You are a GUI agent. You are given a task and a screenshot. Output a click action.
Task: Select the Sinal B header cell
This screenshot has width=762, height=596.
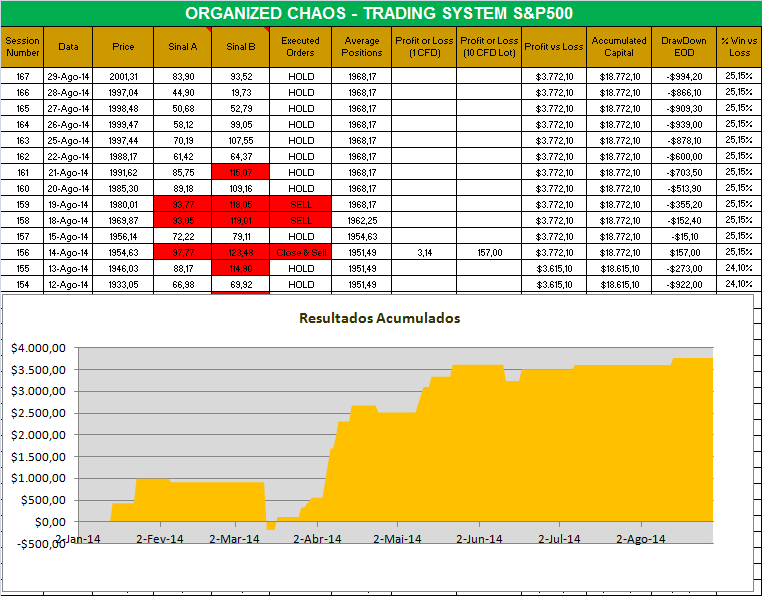point(241,47)
